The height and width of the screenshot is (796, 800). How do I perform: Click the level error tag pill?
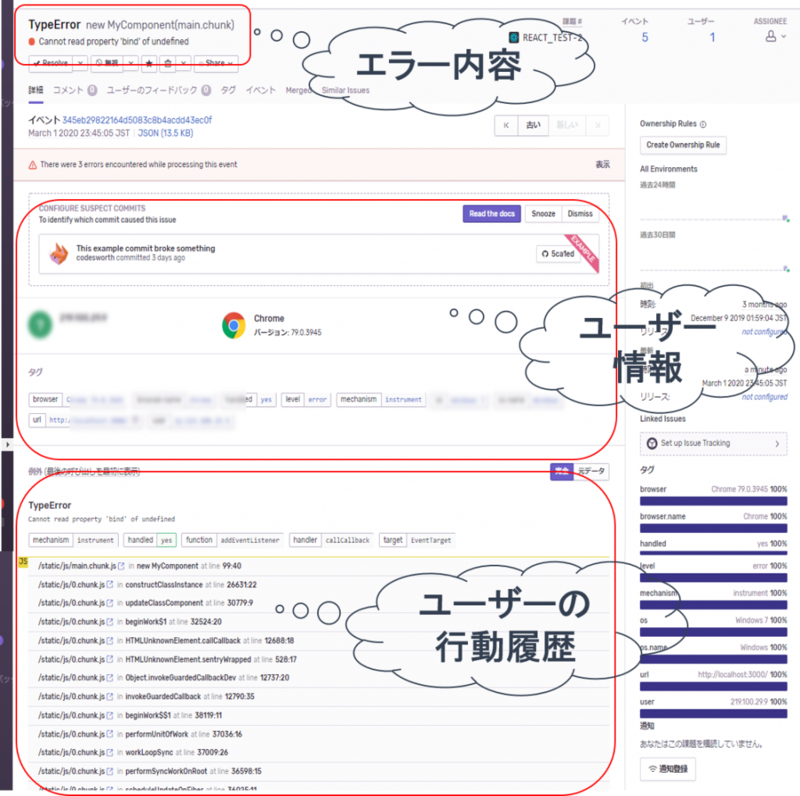coord(306,400)
